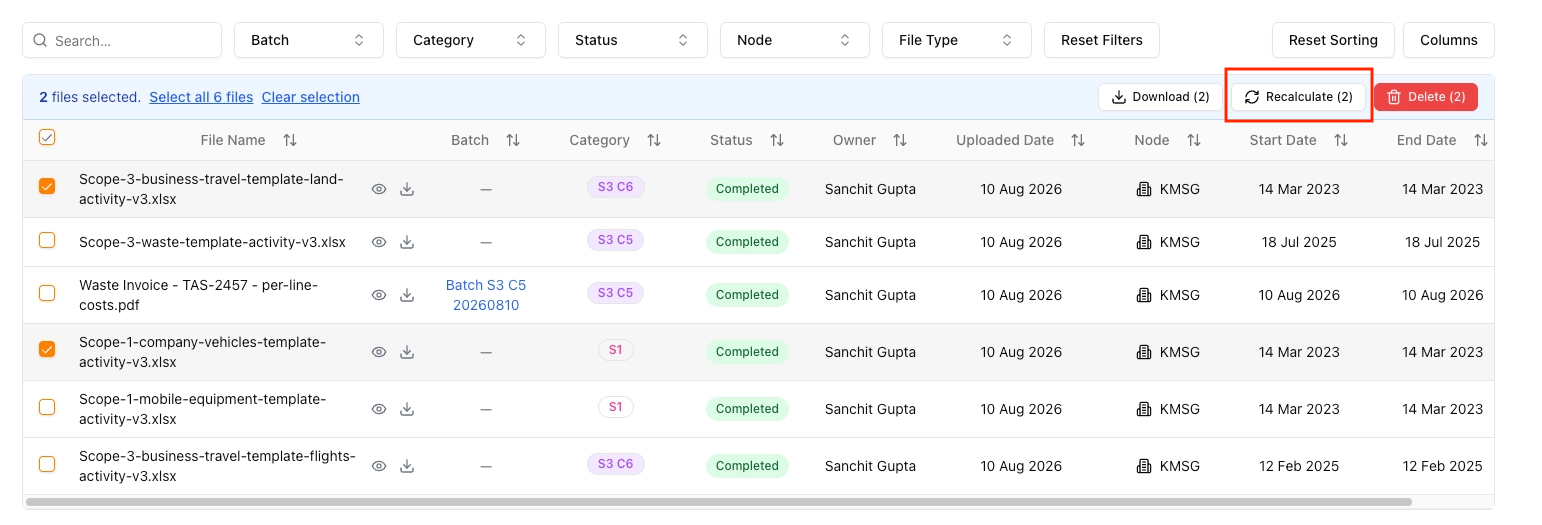This screenshot has width=1542, height=525.
Task: Check the Waste Invoice TAS-2457 row checkbox
Action: 47,293
